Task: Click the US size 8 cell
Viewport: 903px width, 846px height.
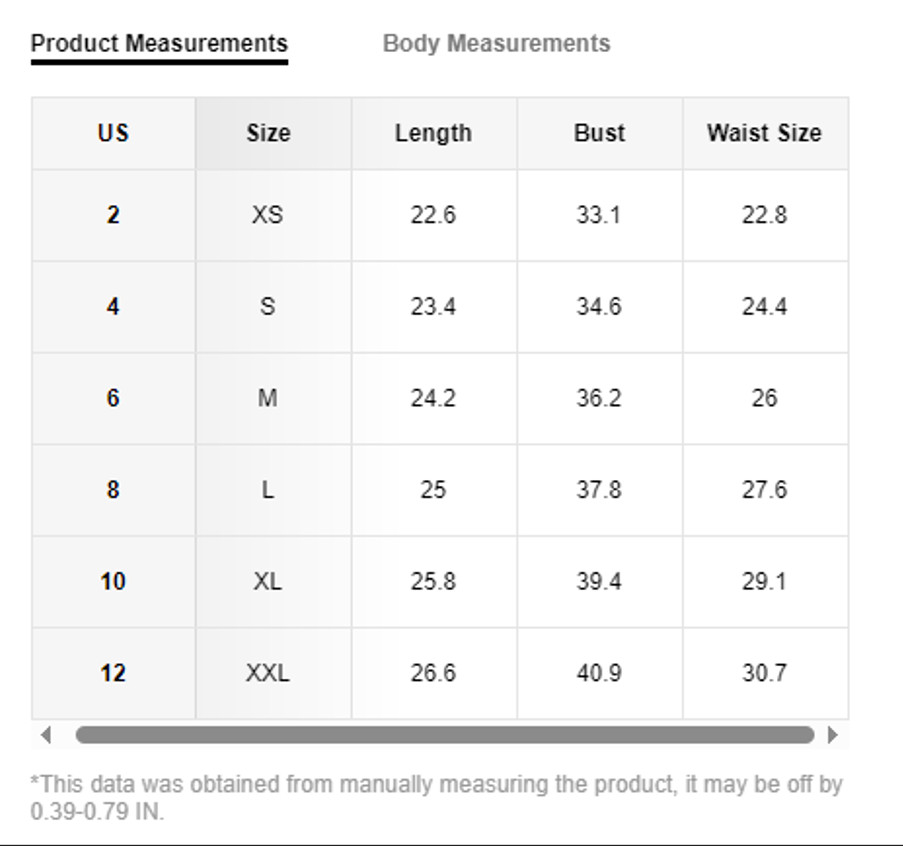Action: point(113,490)
